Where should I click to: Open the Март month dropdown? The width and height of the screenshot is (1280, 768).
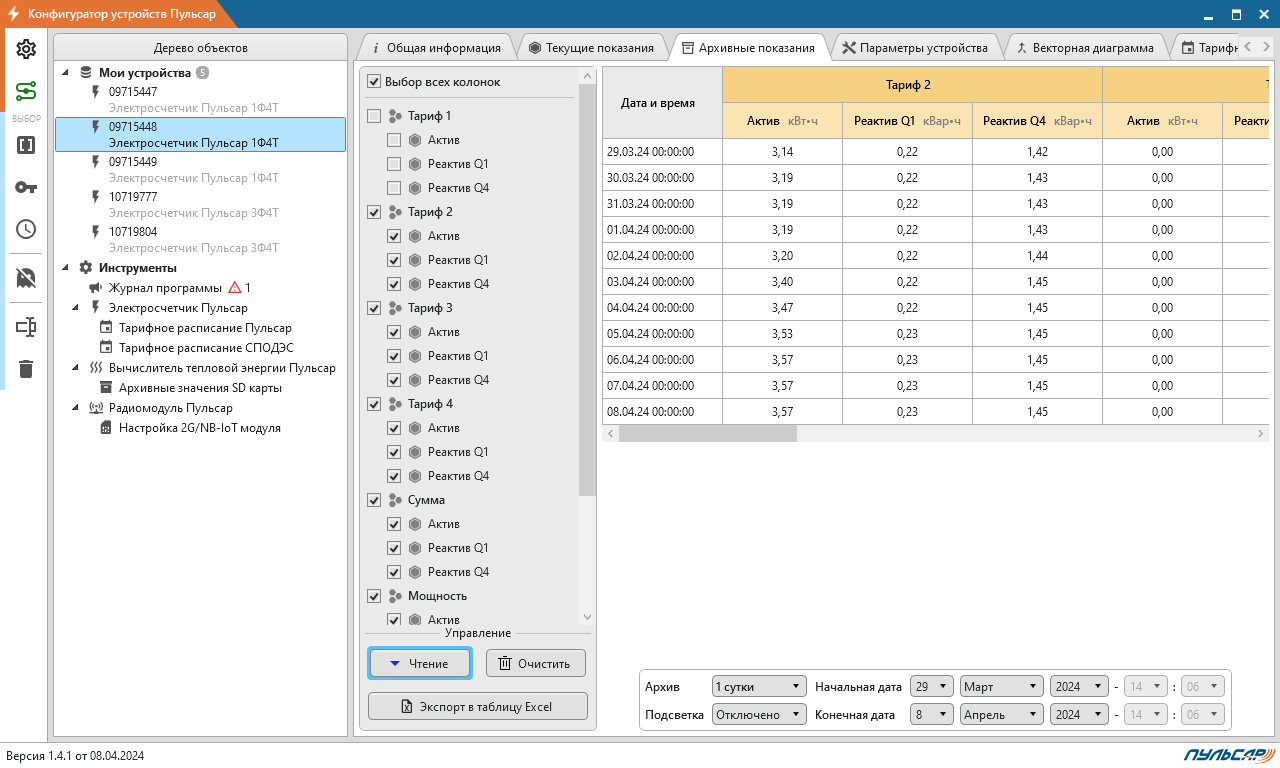tap(1002, 687)
